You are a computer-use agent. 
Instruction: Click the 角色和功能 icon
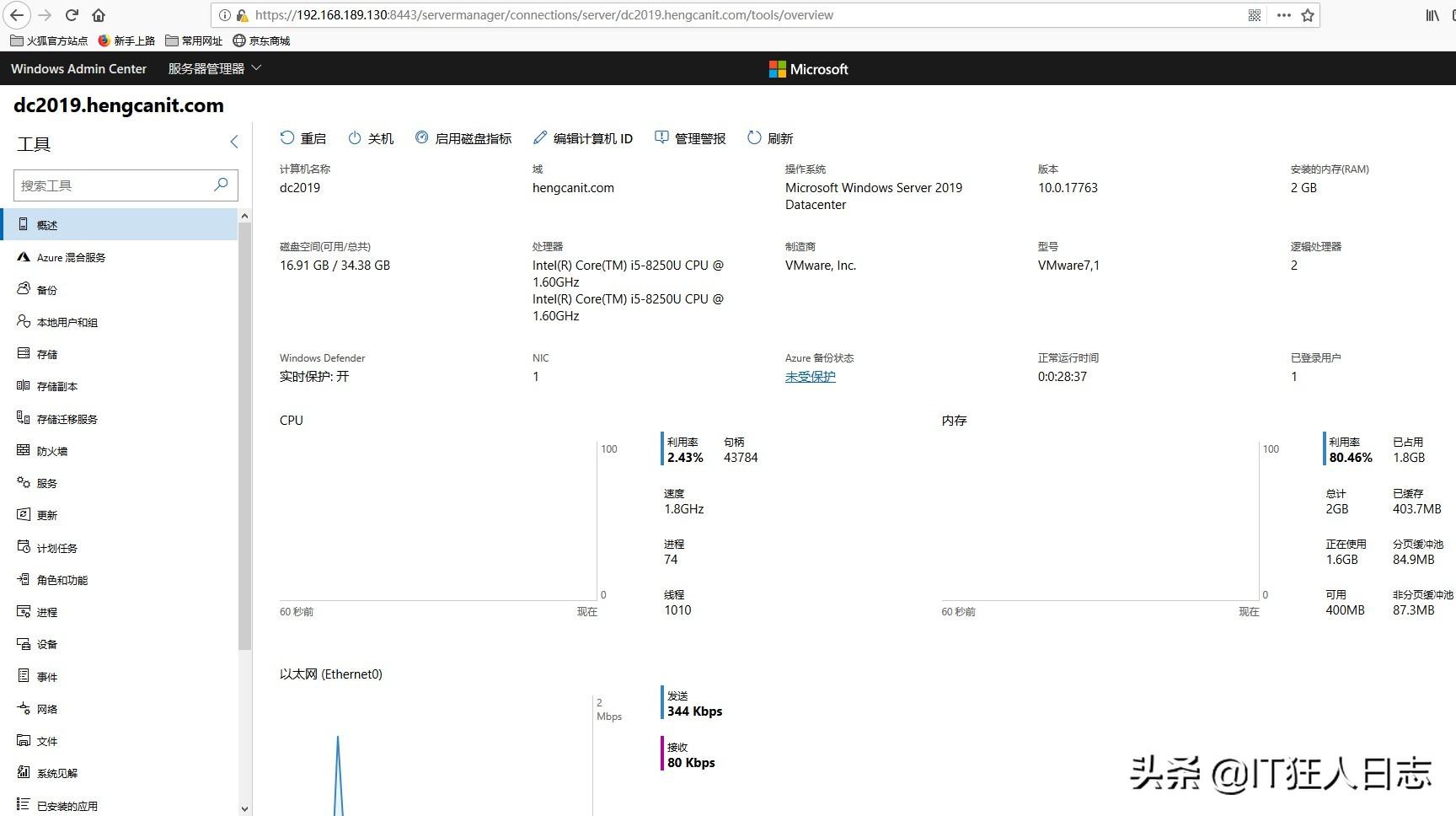point(24,579)
